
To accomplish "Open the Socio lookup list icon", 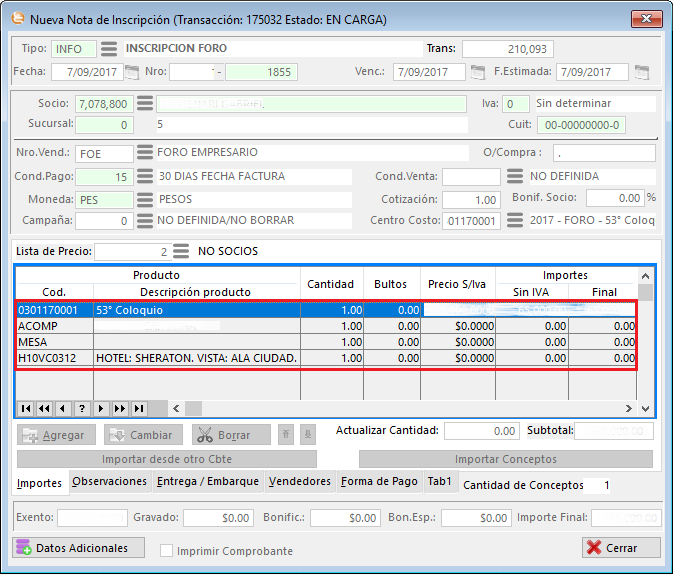I will [x=145, y=104].
